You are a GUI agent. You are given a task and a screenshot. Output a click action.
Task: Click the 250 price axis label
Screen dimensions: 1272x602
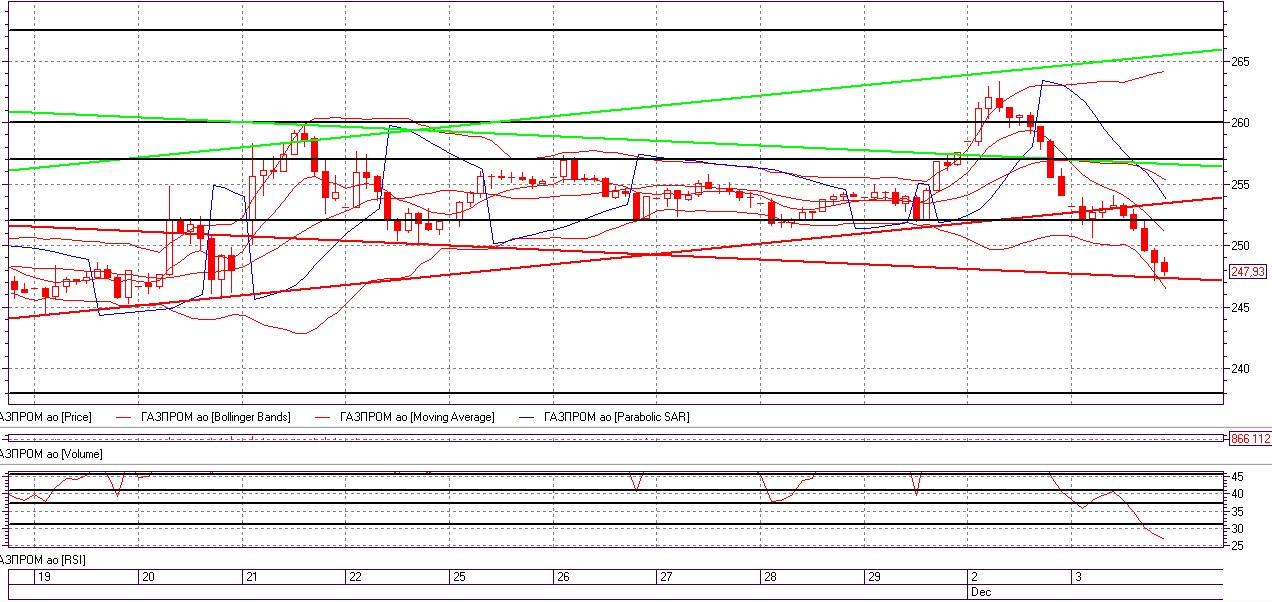(1240, 246)
